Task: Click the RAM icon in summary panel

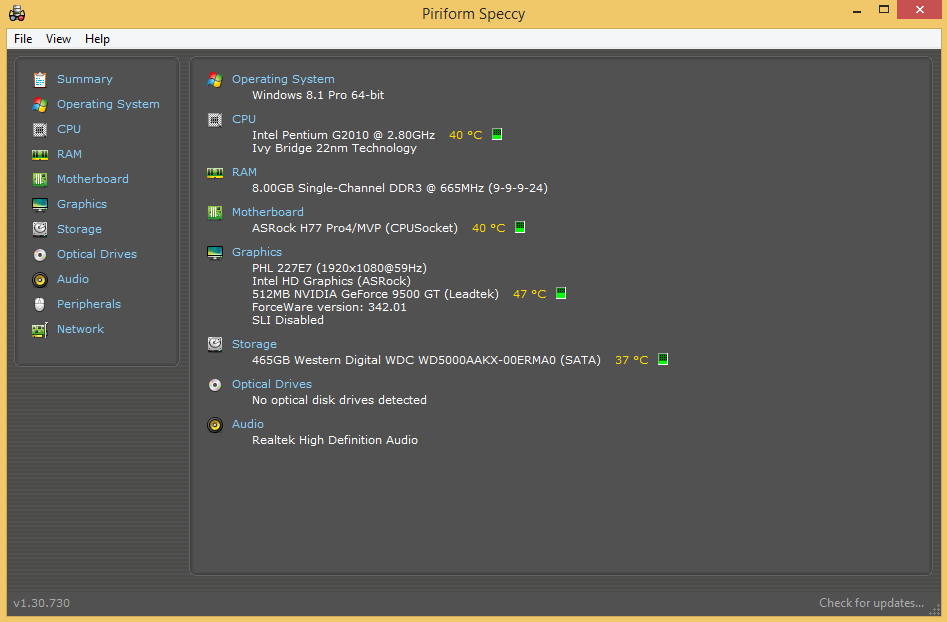Action: pos(215,173)
